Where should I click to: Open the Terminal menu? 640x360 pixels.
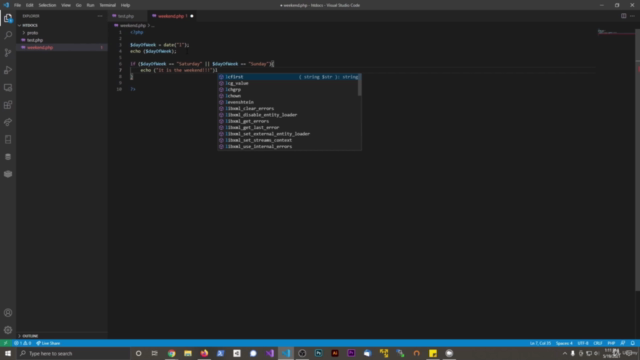(x=107, y=5)
